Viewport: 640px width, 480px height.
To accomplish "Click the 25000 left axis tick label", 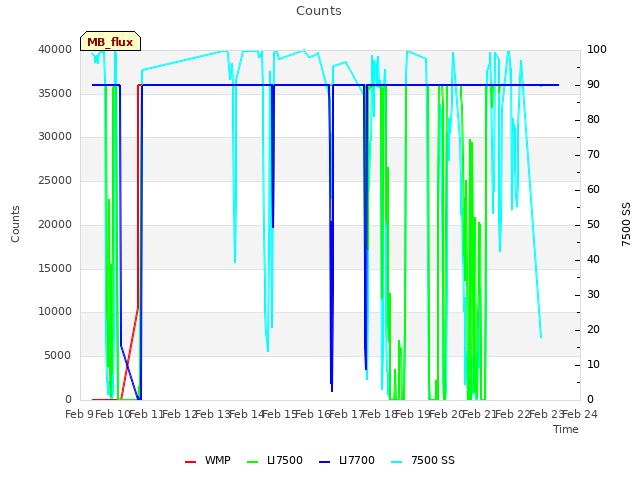I will (x=55, y=180).
